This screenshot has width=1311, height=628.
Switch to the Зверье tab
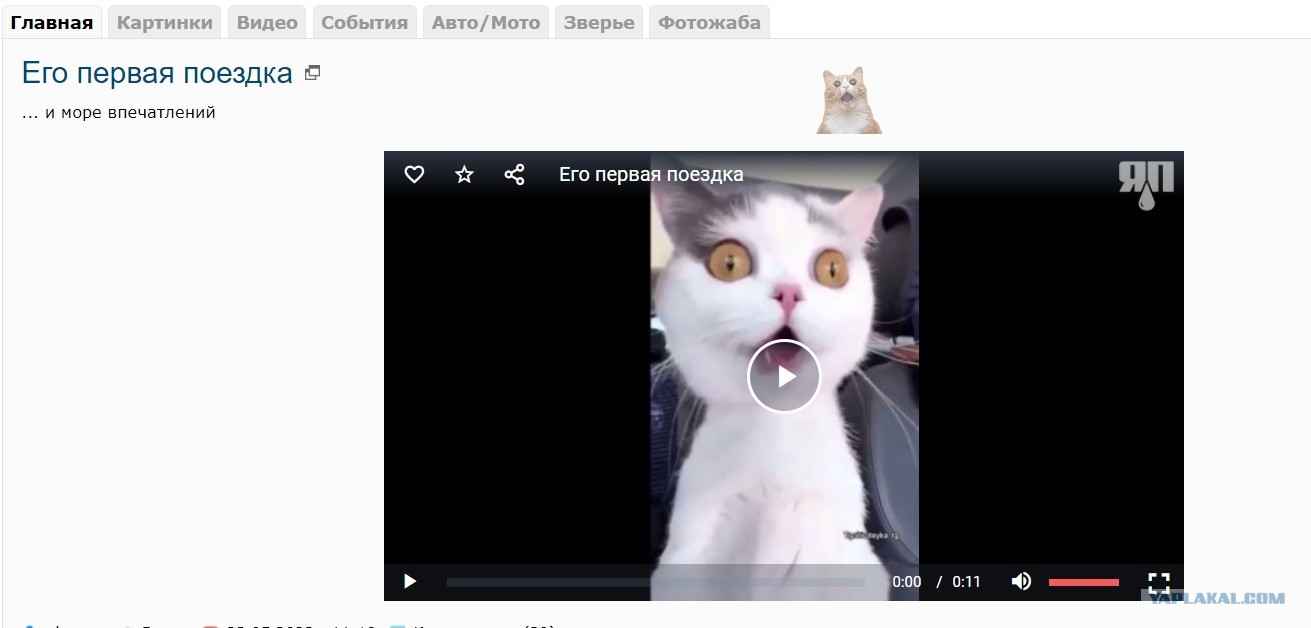[x=599, y=22]
